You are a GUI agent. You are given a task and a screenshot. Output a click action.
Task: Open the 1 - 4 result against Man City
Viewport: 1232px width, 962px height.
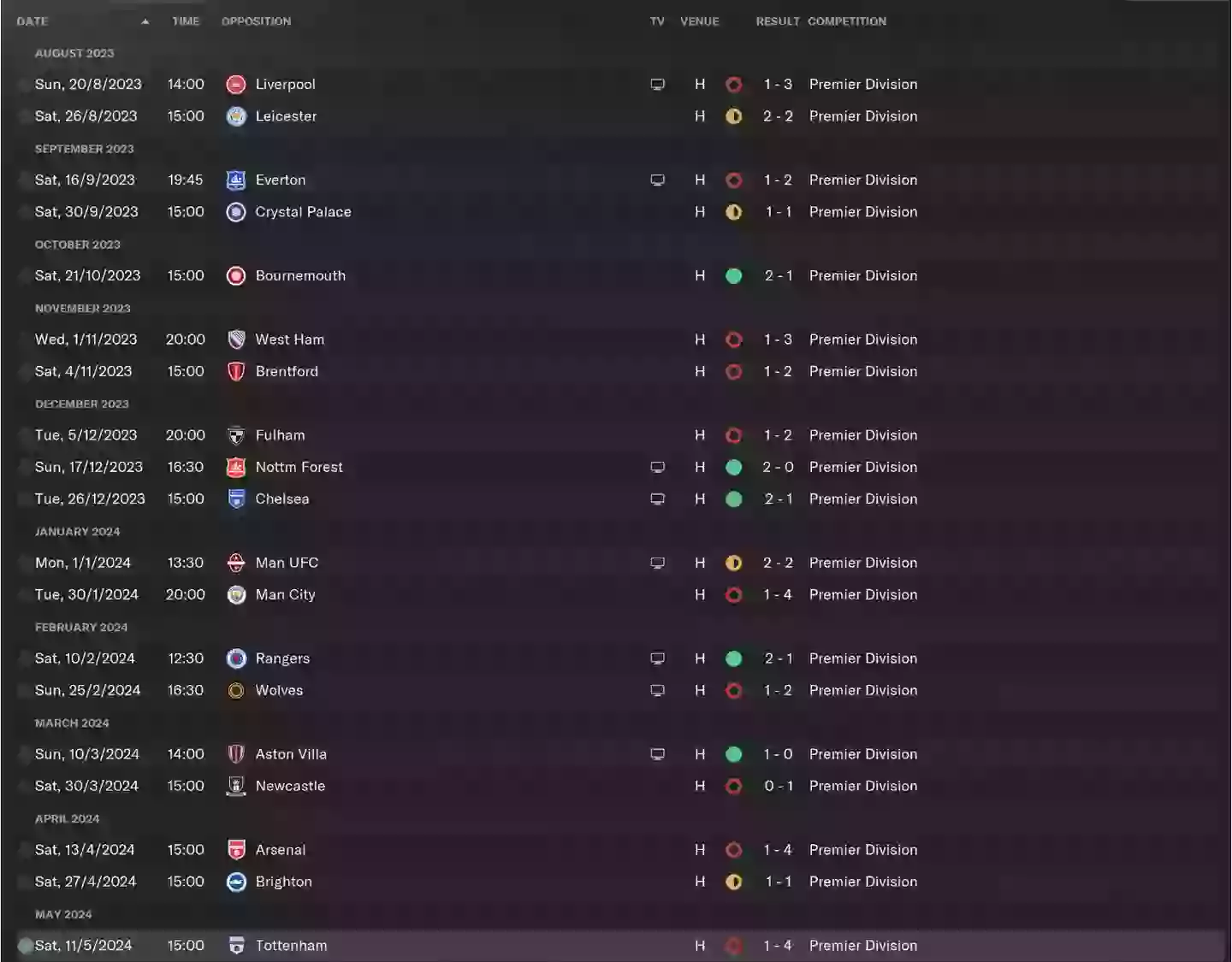(778, 595)
